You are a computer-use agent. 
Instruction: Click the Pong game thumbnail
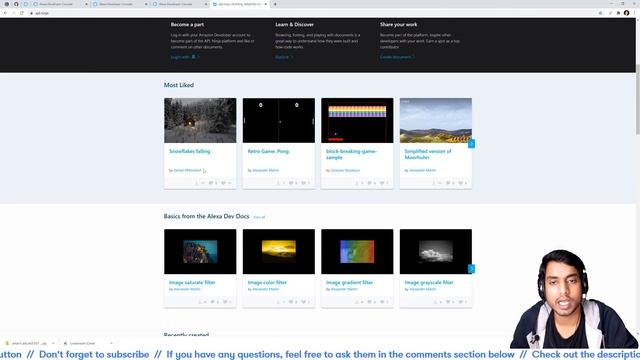[x=279, y=120]
